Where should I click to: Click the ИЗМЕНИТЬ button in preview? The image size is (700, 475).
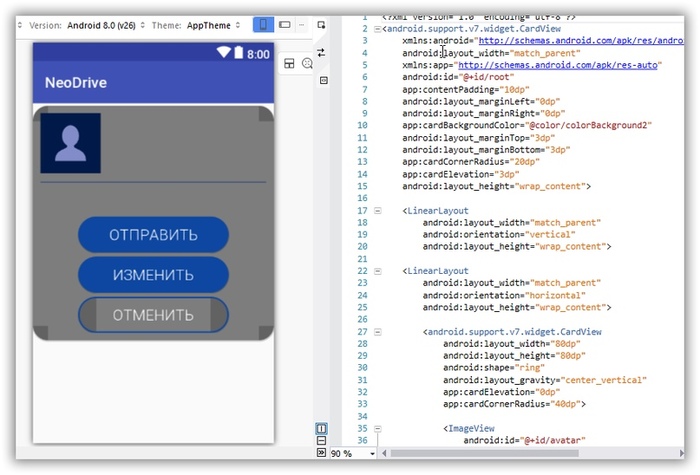[x=153, y=275]
